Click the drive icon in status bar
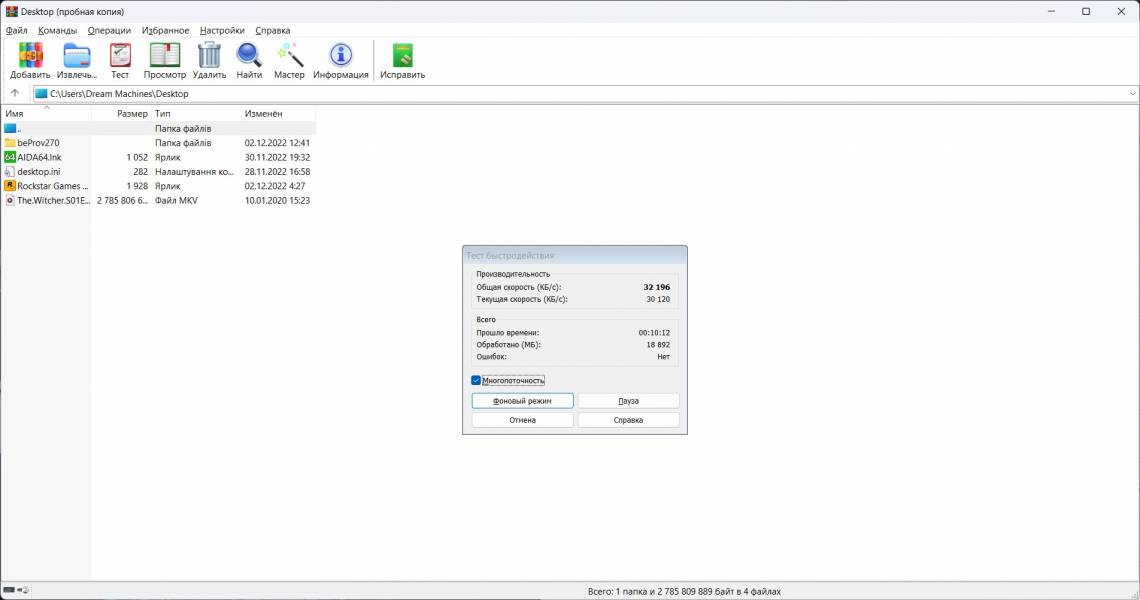1140x600 pixels. [x=9, y=590]
